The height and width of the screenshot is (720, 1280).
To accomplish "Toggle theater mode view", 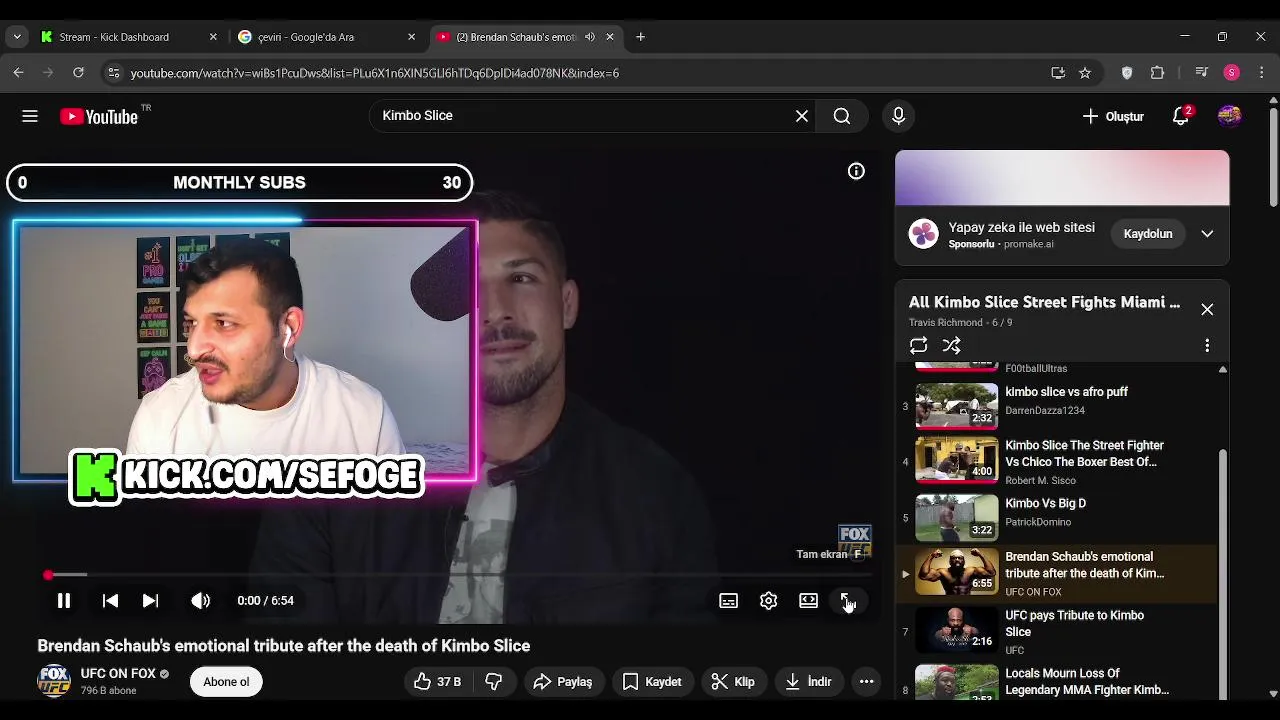I will coord(808,601).
